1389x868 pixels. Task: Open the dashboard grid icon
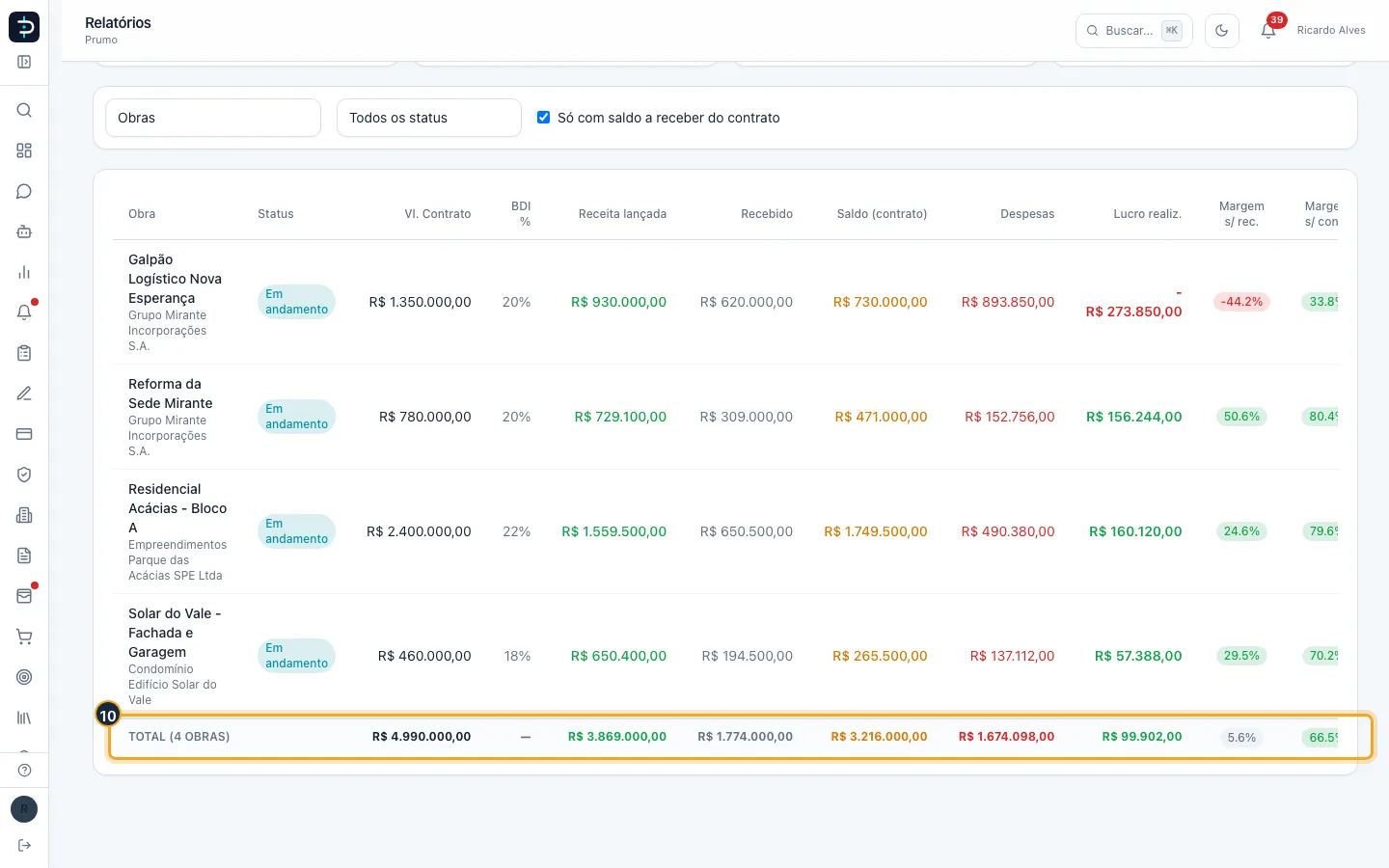coord(24,150)
